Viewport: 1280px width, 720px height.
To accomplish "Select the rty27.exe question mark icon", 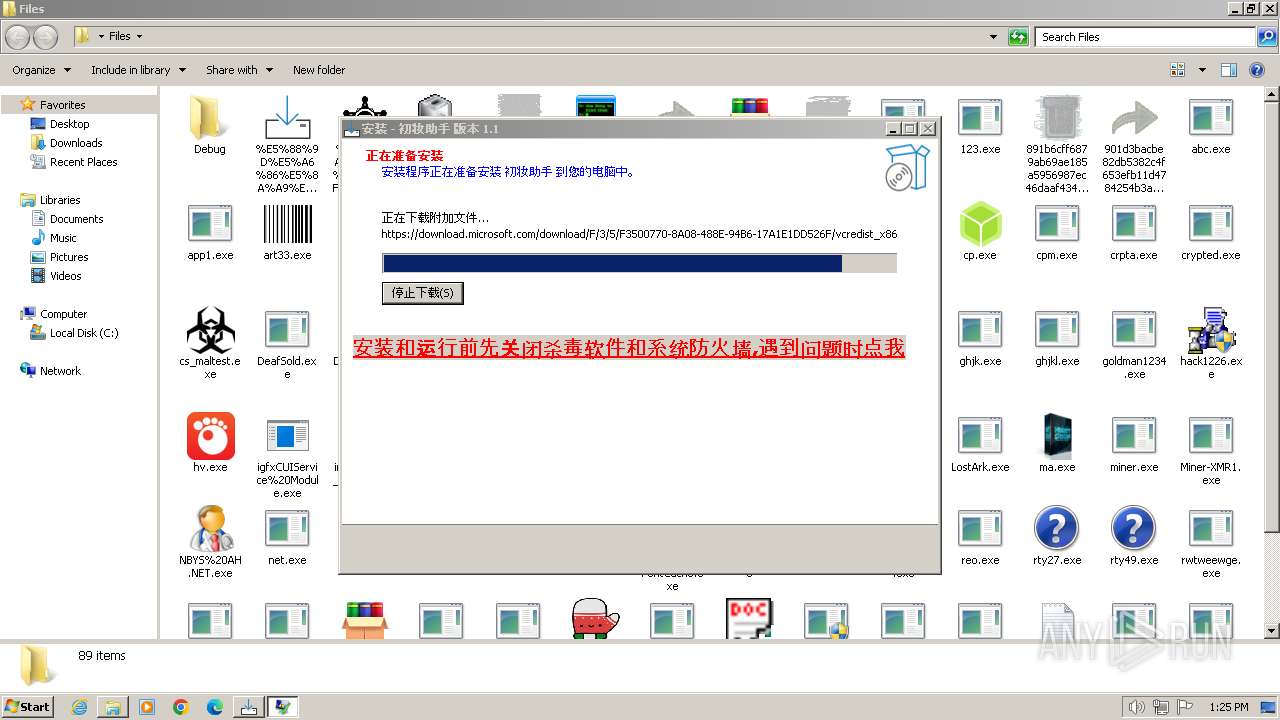I will [1057, 529].
